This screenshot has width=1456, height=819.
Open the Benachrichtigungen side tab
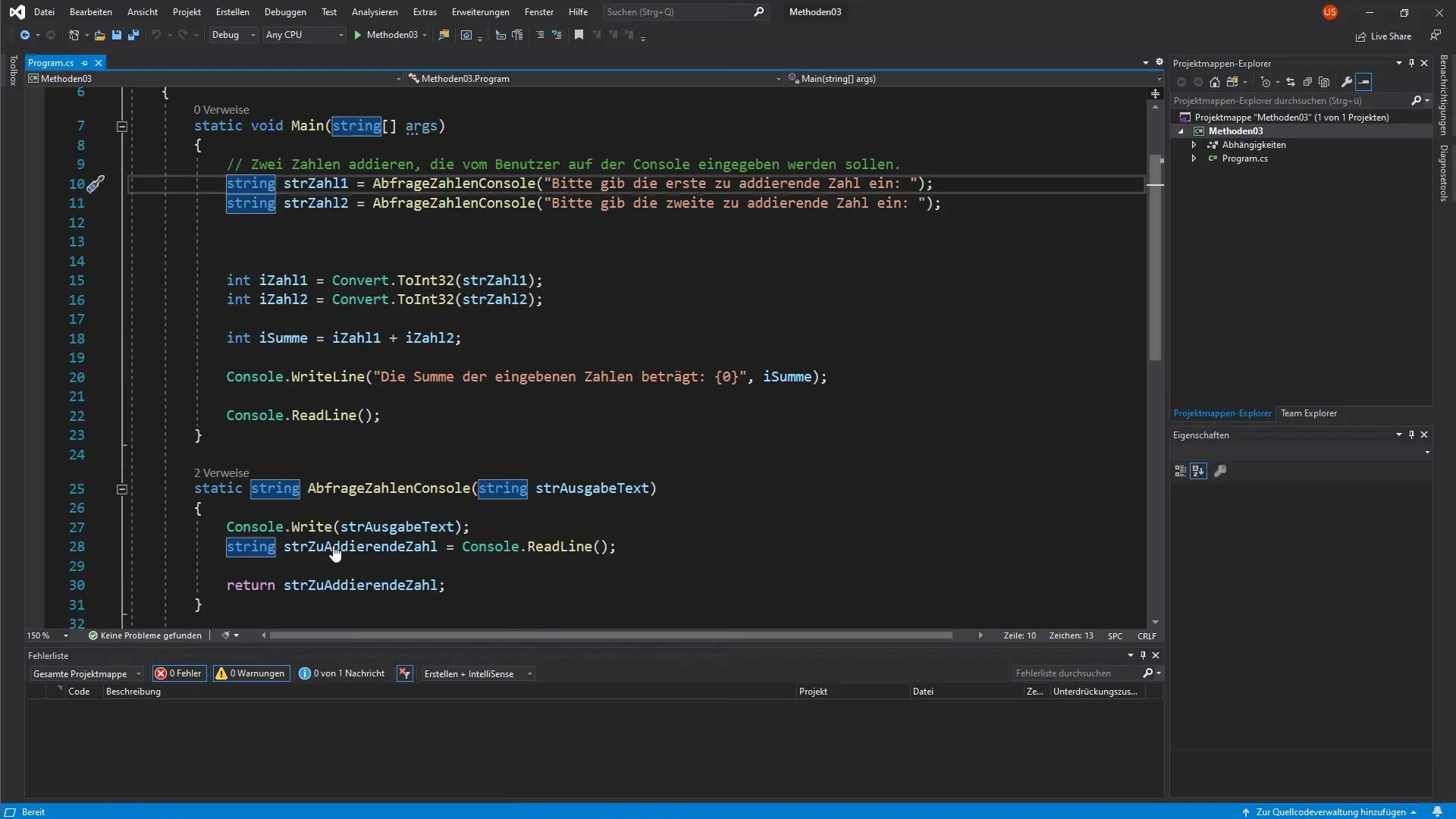1444,95
